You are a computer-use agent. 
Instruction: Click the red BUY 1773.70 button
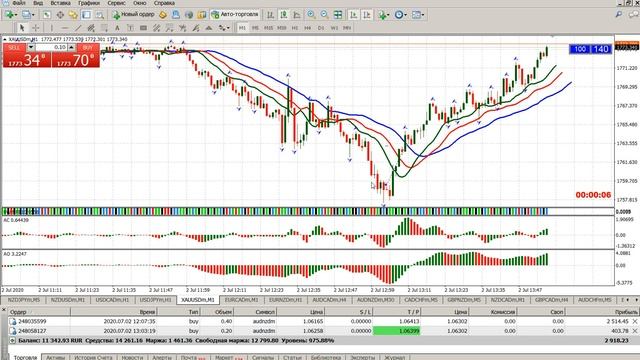(76, 60)
